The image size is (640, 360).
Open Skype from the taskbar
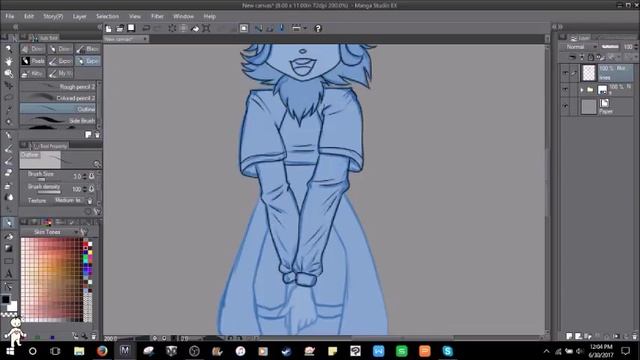click(x=447, y=351)
